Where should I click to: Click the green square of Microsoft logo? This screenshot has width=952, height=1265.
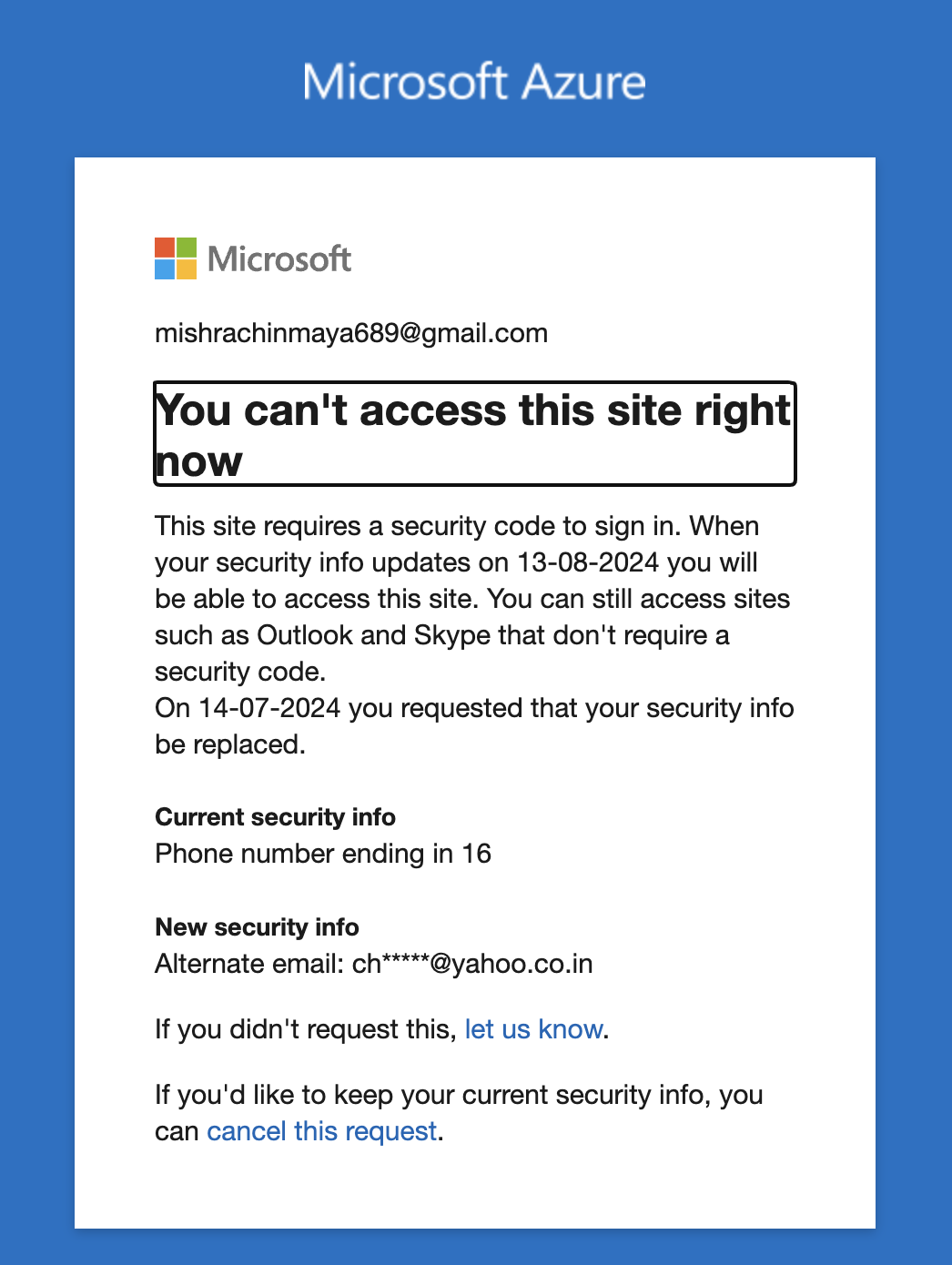(x=187, y=248)
